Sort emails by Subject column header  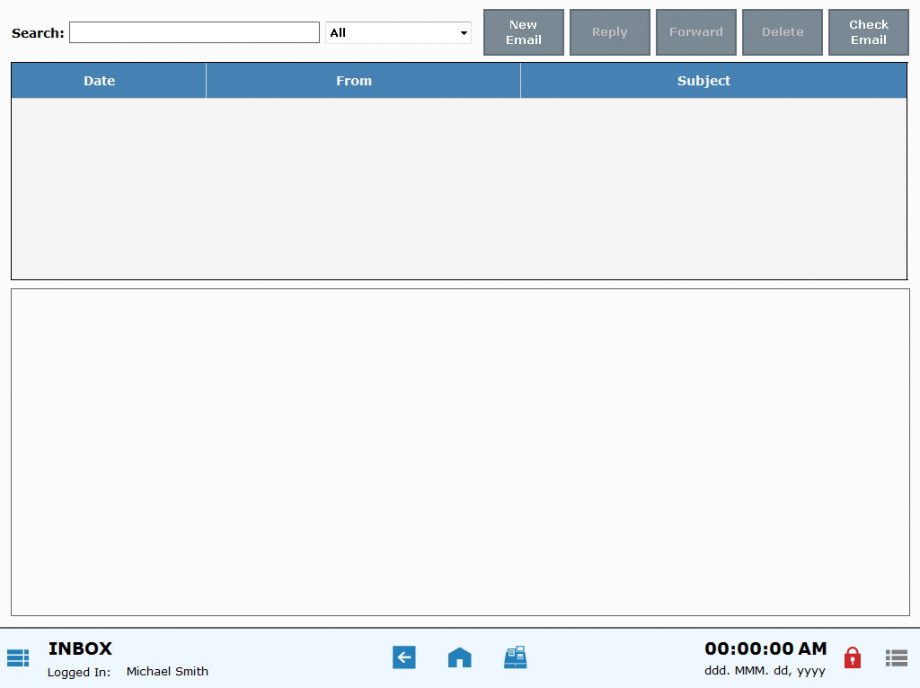pyautogui.click(x=713, y=80)
